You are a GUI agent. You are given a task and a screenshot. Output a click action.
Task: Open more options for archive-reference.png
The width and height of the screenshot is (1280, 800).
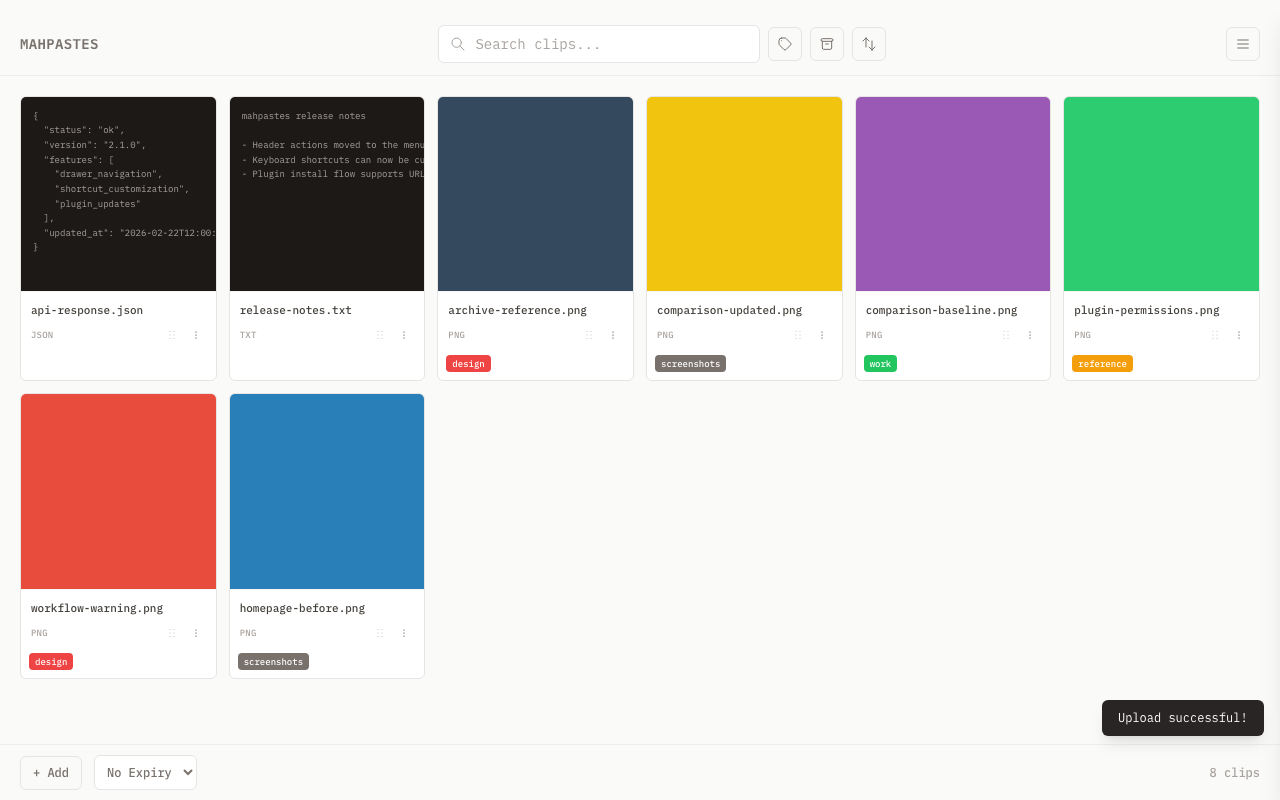(x=613, y=335)
